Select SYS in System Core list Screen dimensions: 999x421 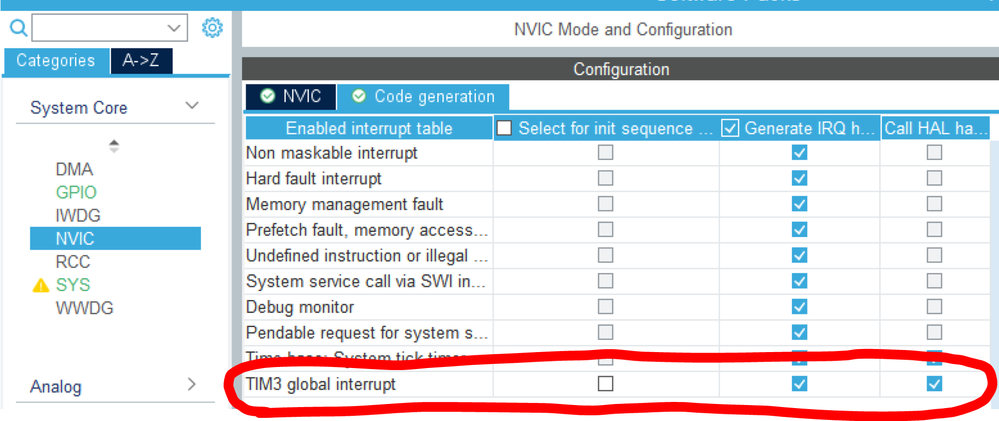click(73, 285)
